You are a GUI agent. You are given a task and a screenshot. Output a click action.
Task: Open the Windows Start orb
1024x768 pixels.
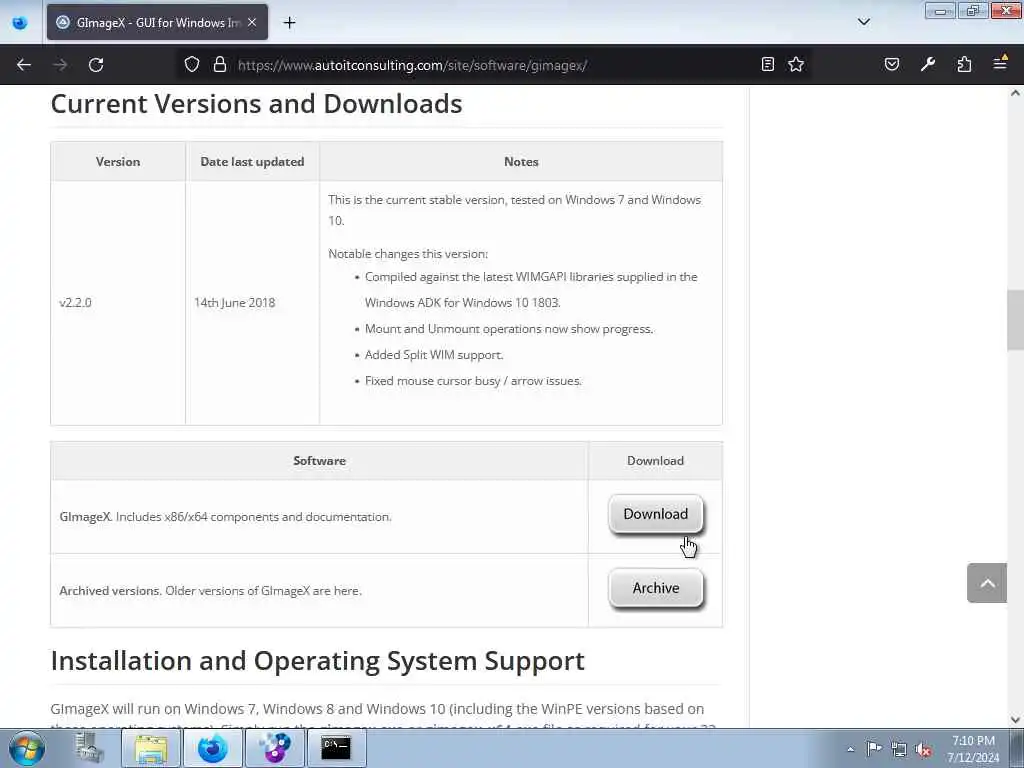point(27,748)
